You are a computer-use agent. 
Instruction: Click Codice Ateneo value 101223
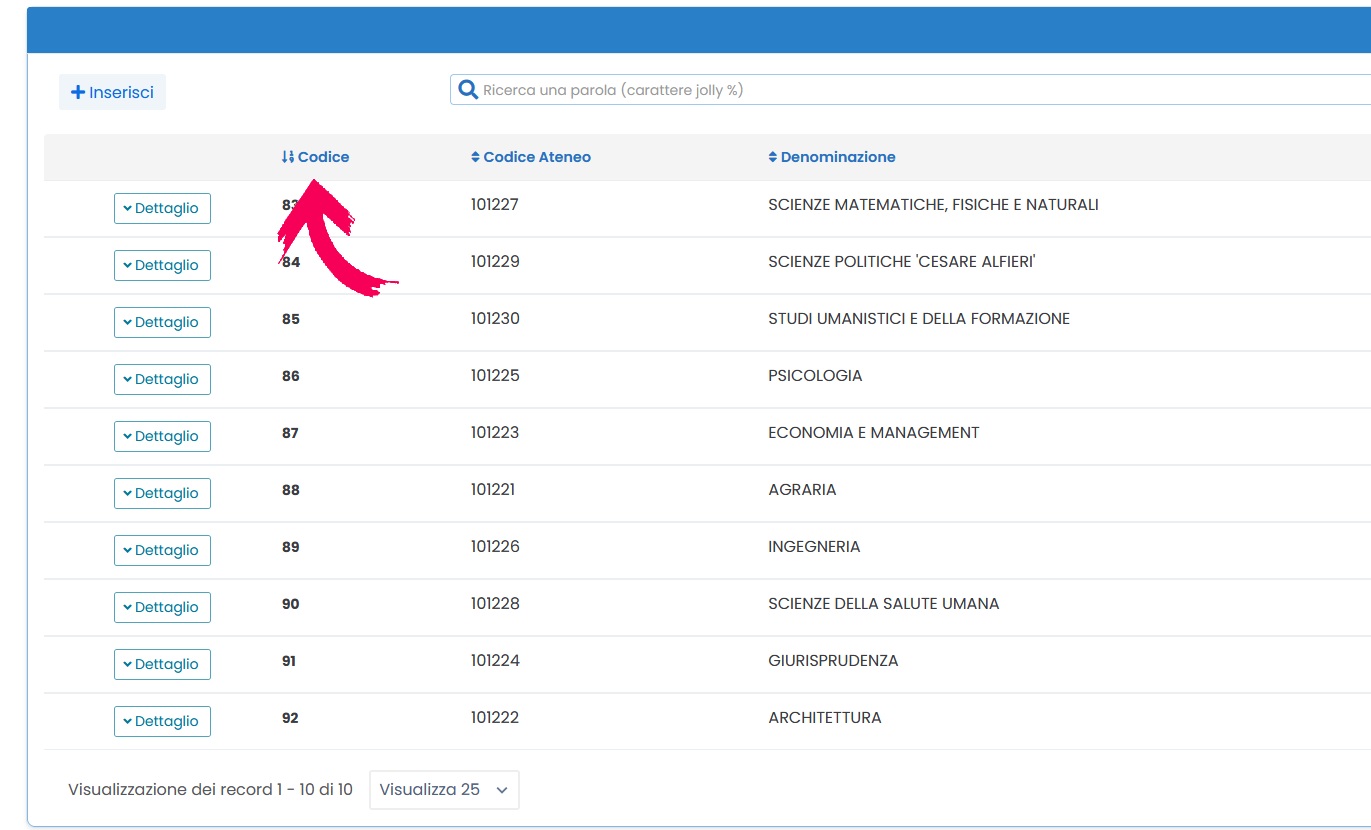pyautogui.click(x=495, y=433)
